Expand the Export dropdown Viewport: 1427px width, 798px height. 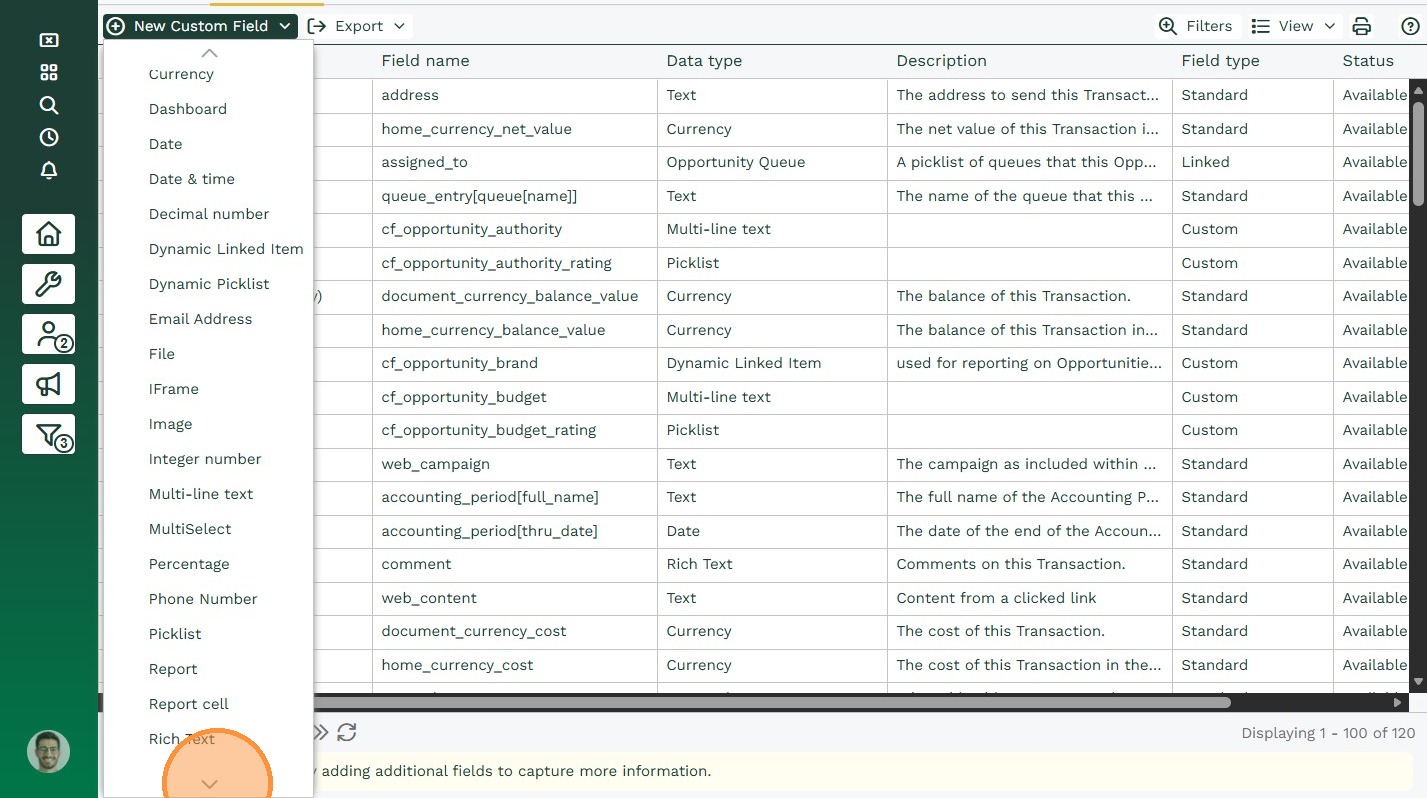(x=357, y=26)
